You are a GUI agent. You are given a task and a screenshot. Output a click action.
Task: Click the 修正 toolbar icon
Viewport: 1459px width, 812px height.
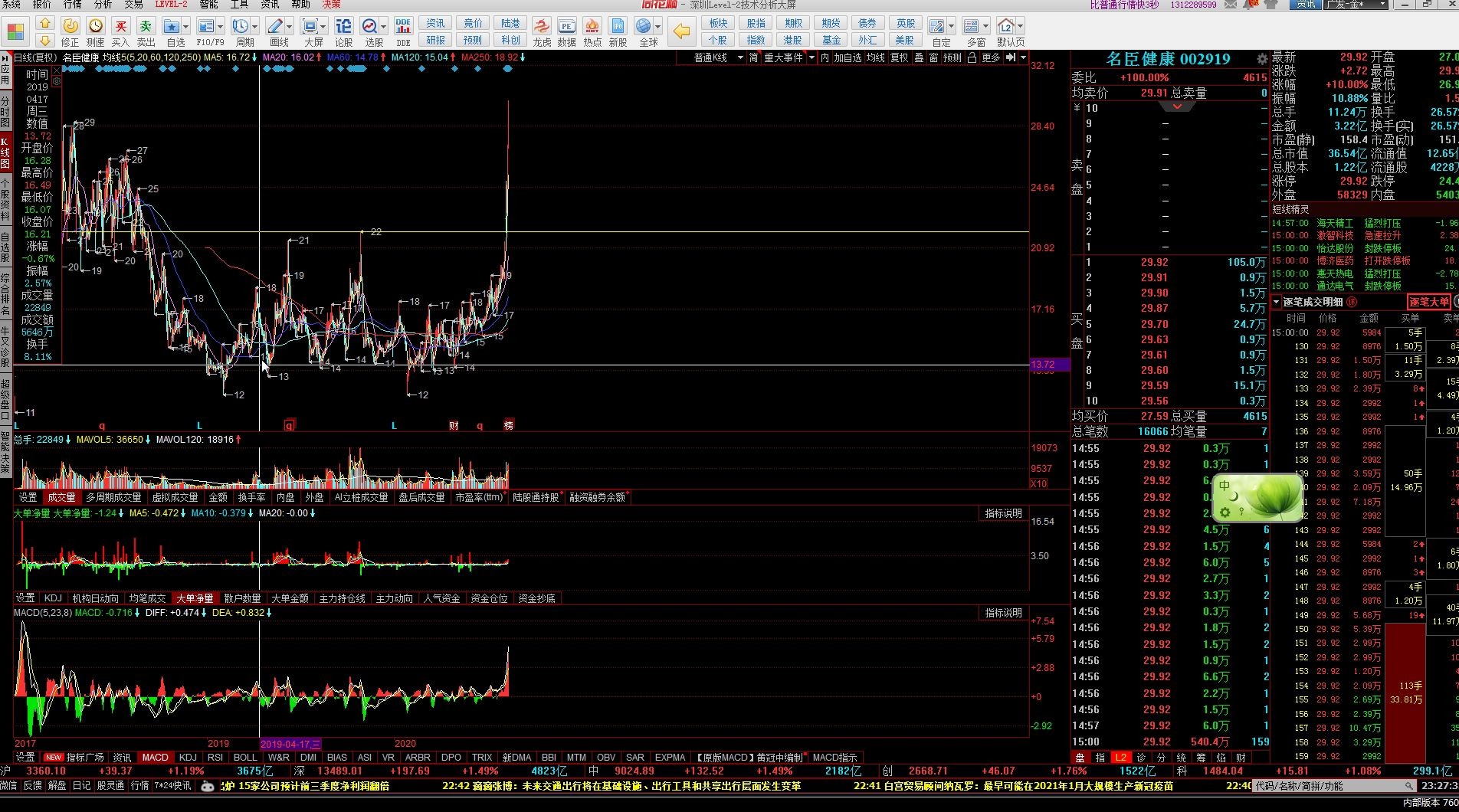point(70,26)
